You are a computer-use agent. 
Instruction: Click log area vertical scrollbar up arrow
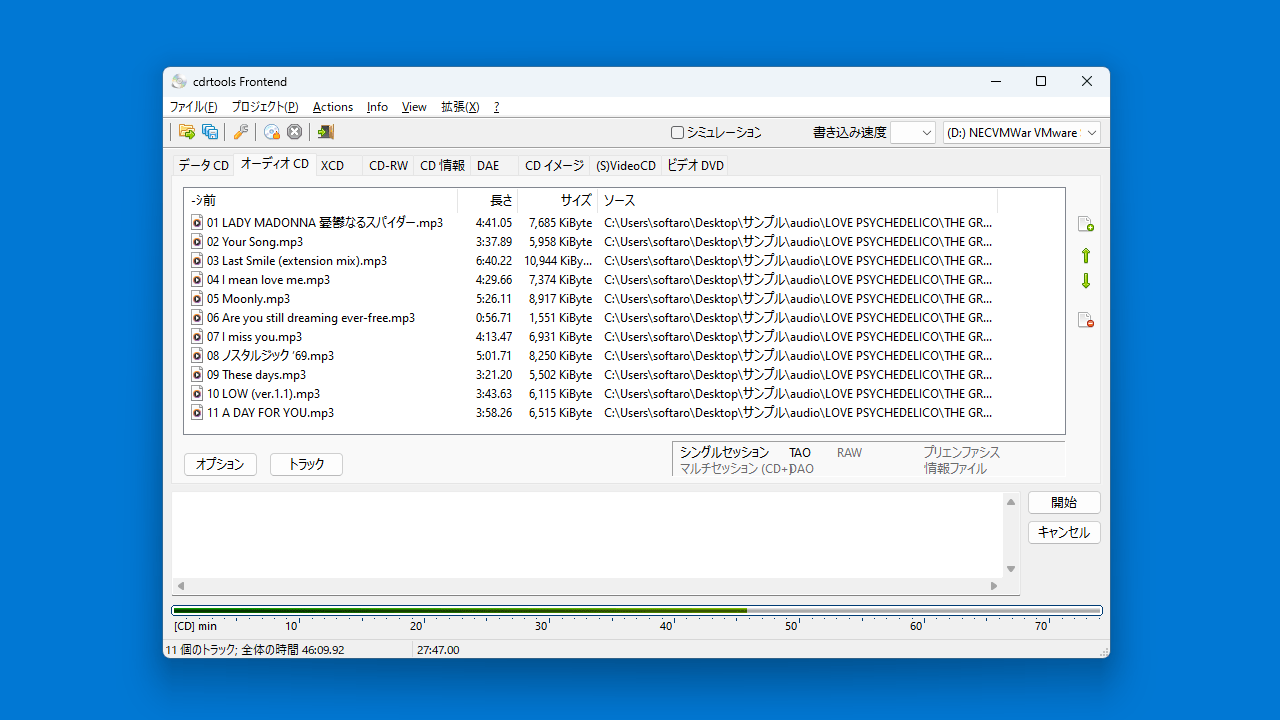(1011, 502)
